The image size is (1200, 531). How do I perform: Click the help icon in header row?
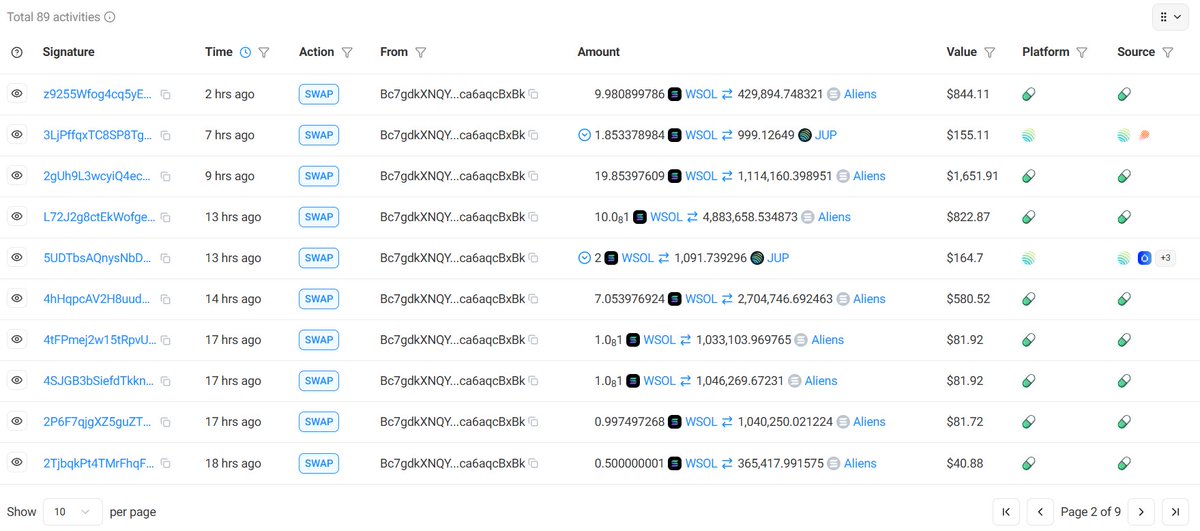pyautogui.click(x=16, y=52)
